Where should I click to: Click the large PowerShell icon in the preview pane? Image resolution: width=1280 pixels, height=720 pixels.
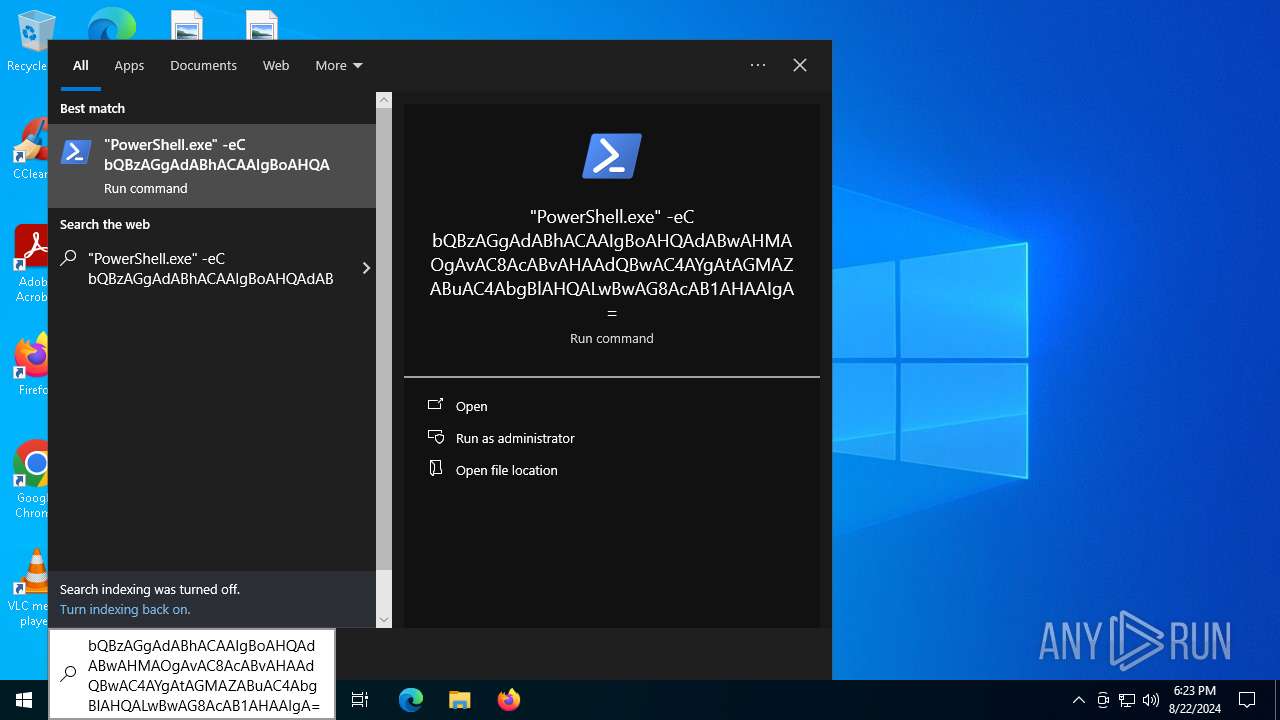(x=612, y=156)
